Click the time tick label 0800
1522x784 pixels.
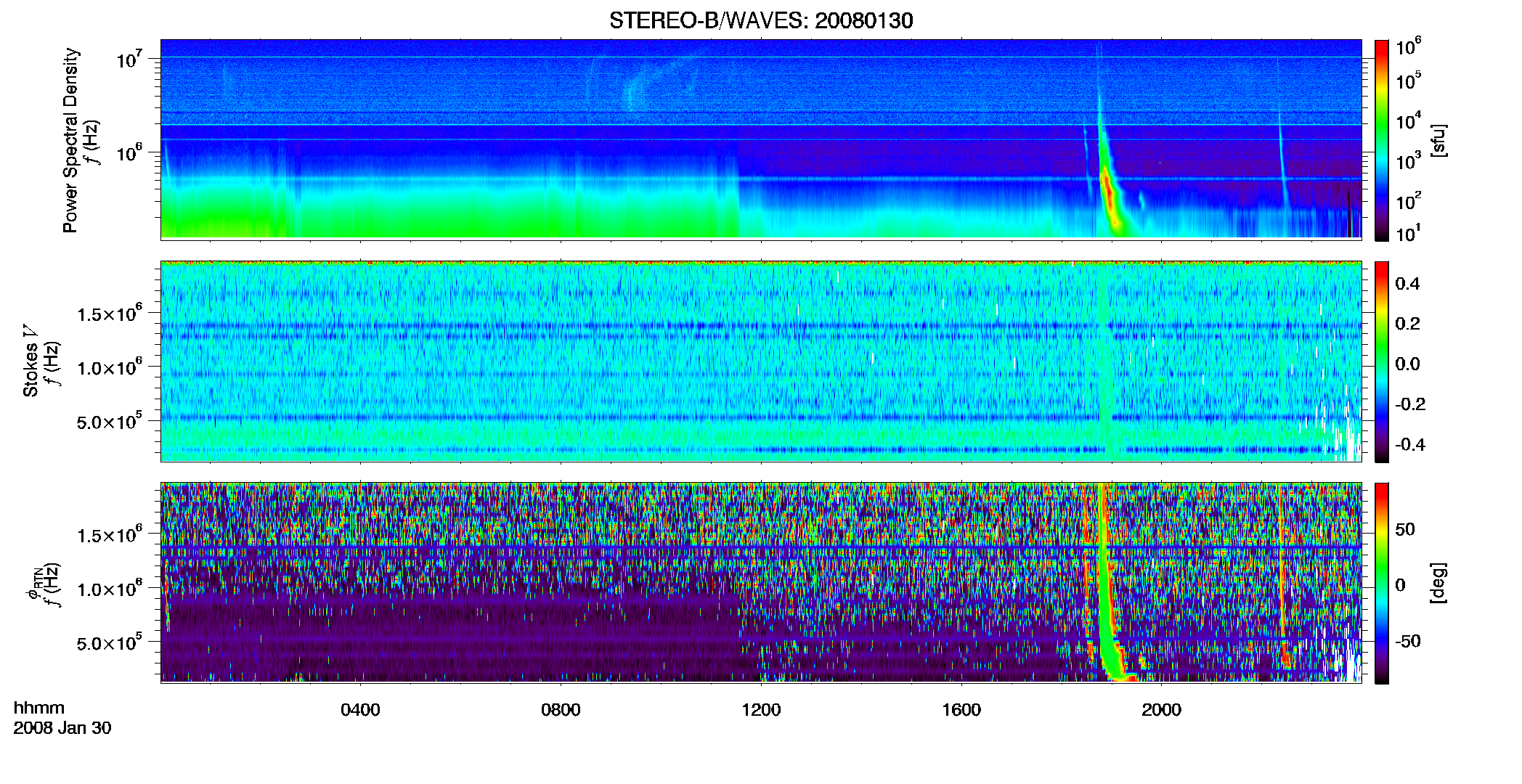point(561,710)
